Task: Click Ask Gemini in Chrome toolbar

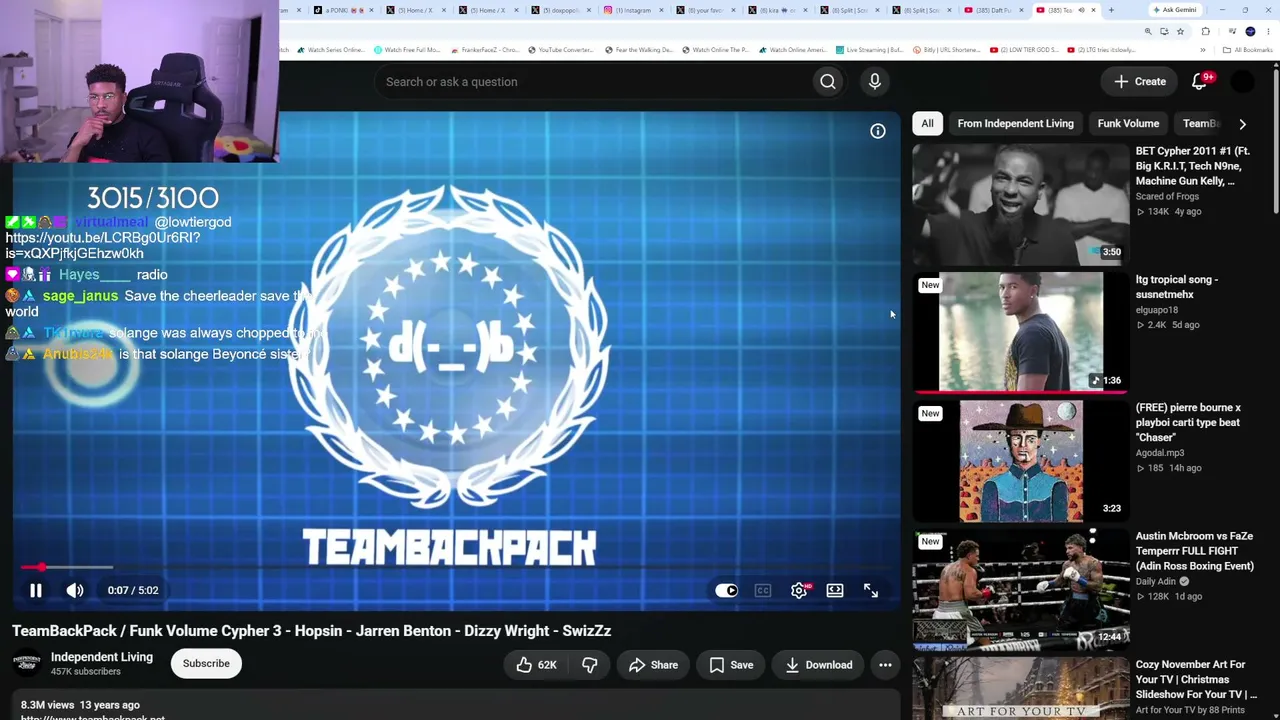Action: coord(1174,10)
